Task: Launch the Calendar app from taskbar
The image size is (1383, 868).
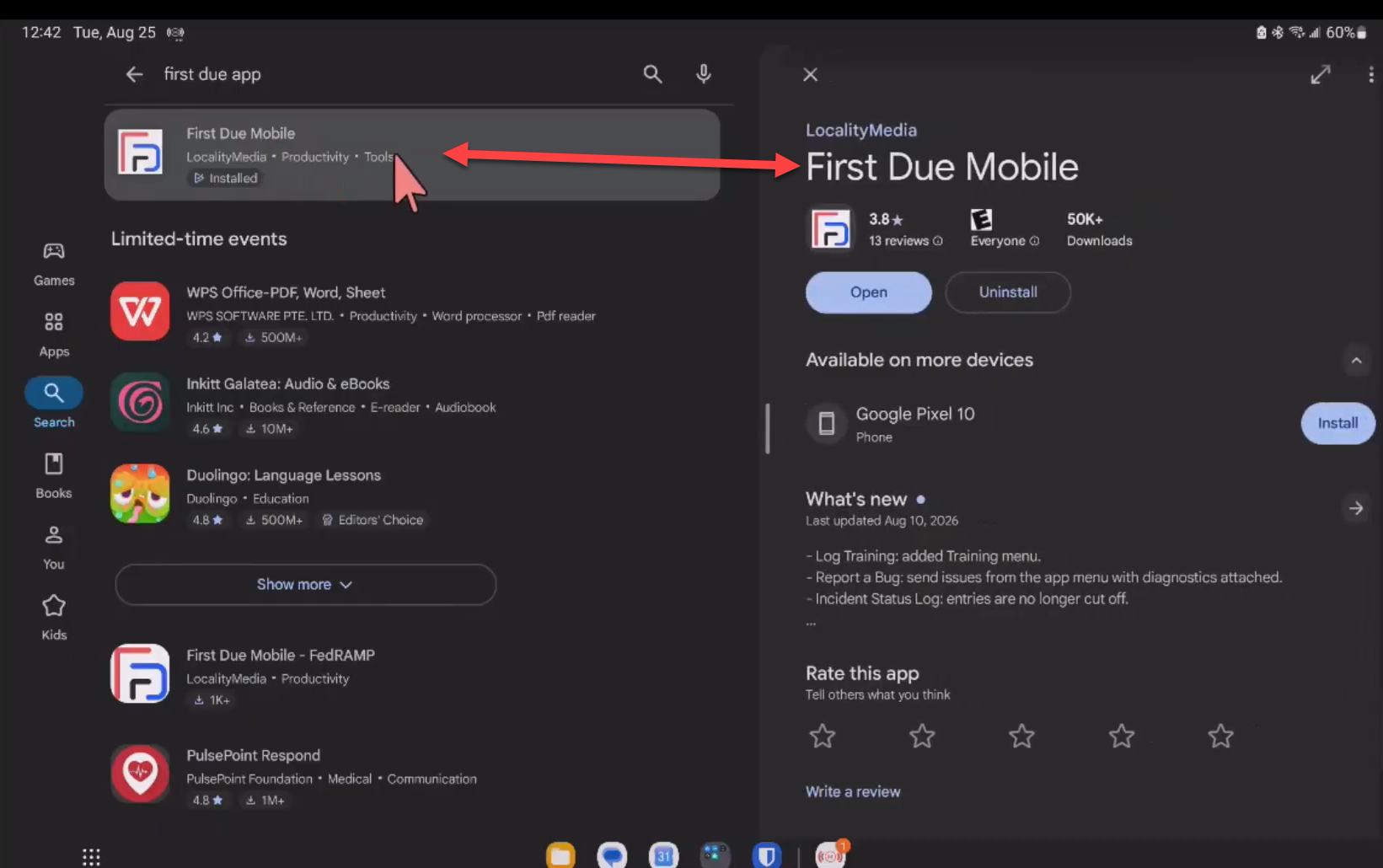Action: point(664,856)
